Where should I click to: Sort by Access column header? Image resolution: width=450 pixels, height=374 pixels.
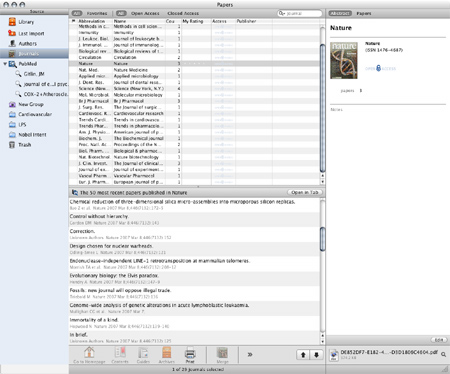tap(223, 21)
